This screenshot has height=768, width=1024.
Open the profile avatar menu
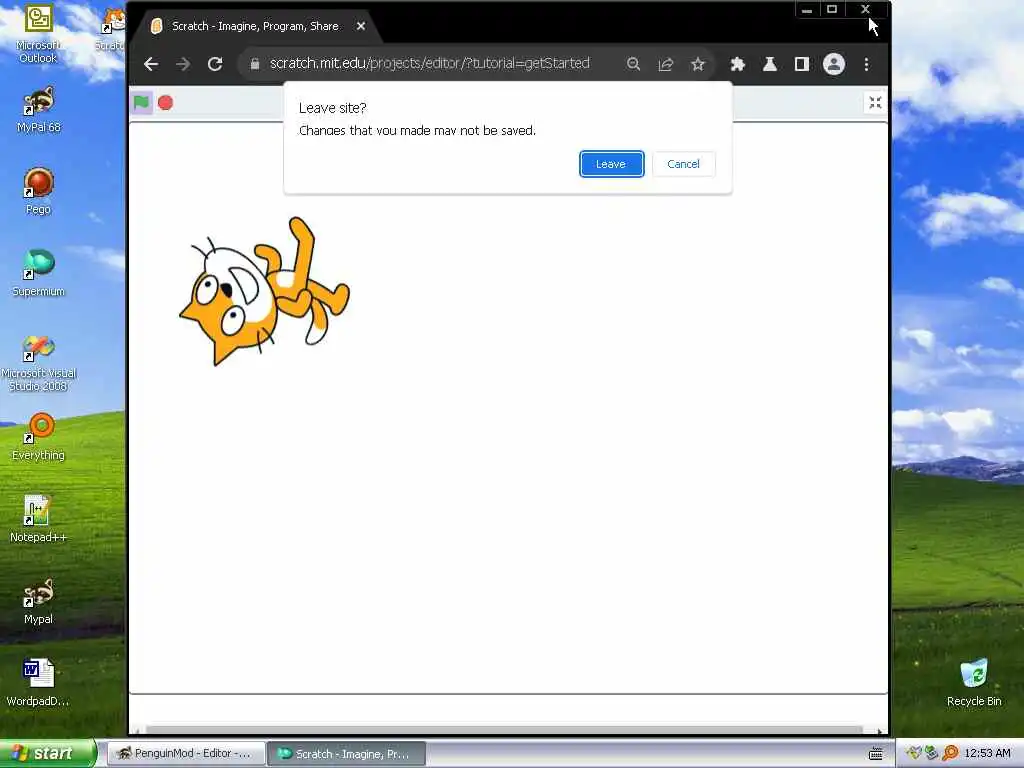tap(834, 64)
